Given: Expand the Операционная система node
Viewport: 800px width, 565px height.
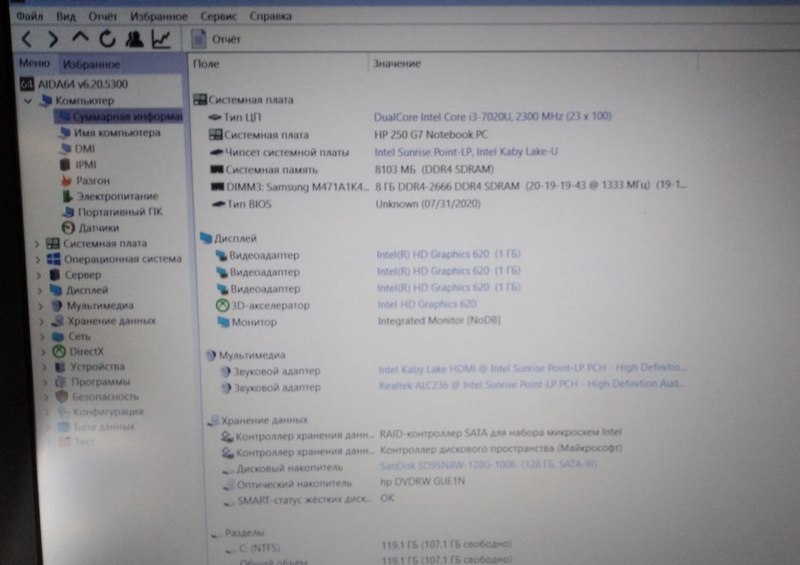Looking at the screenshot, I should point(38,259).
